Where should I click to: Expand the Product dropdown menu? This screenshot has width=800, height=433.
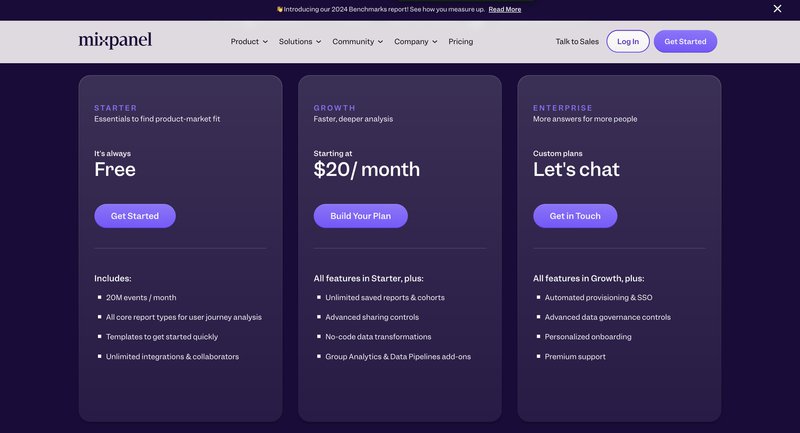(x=249, y=42)
